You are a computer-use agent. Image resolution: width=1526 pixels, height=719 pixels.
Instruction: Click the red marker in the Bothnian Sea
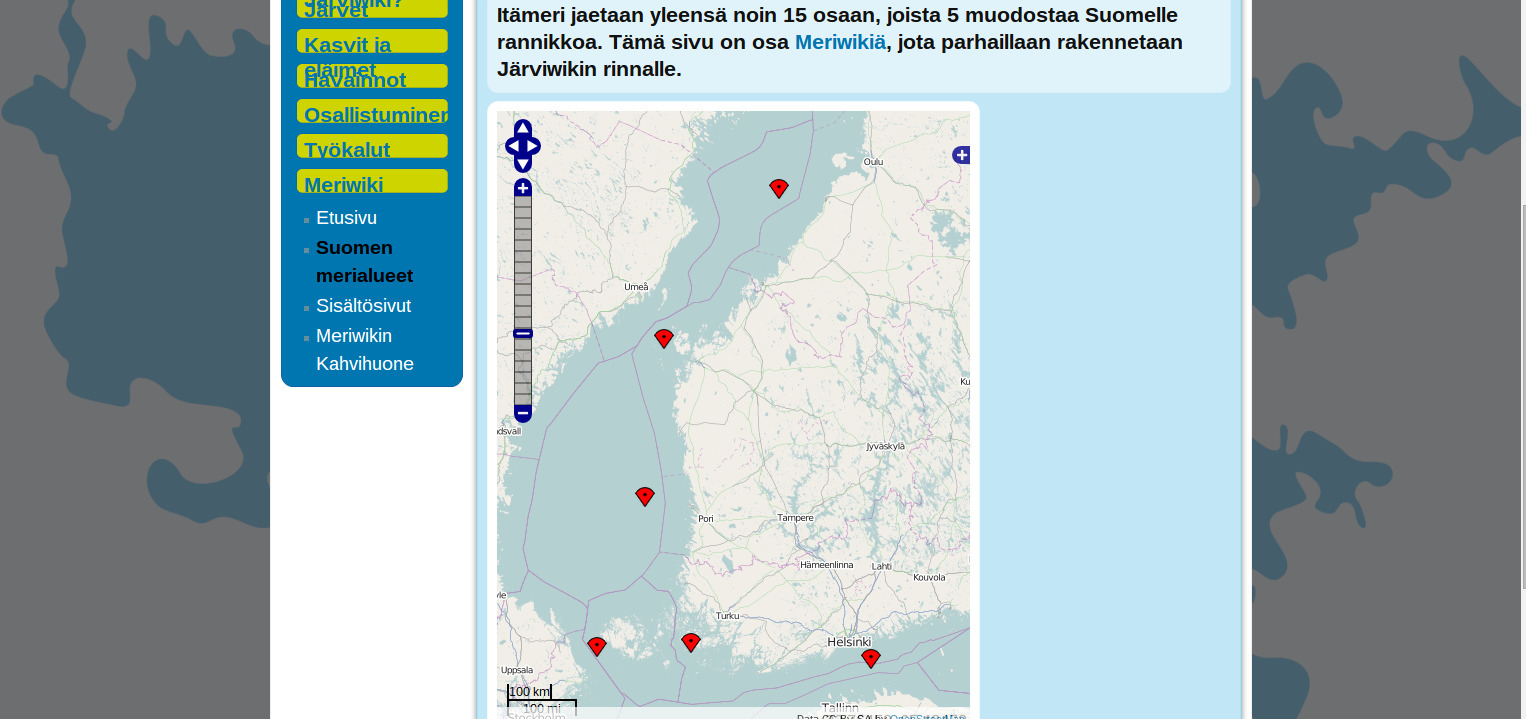(645, 495)
